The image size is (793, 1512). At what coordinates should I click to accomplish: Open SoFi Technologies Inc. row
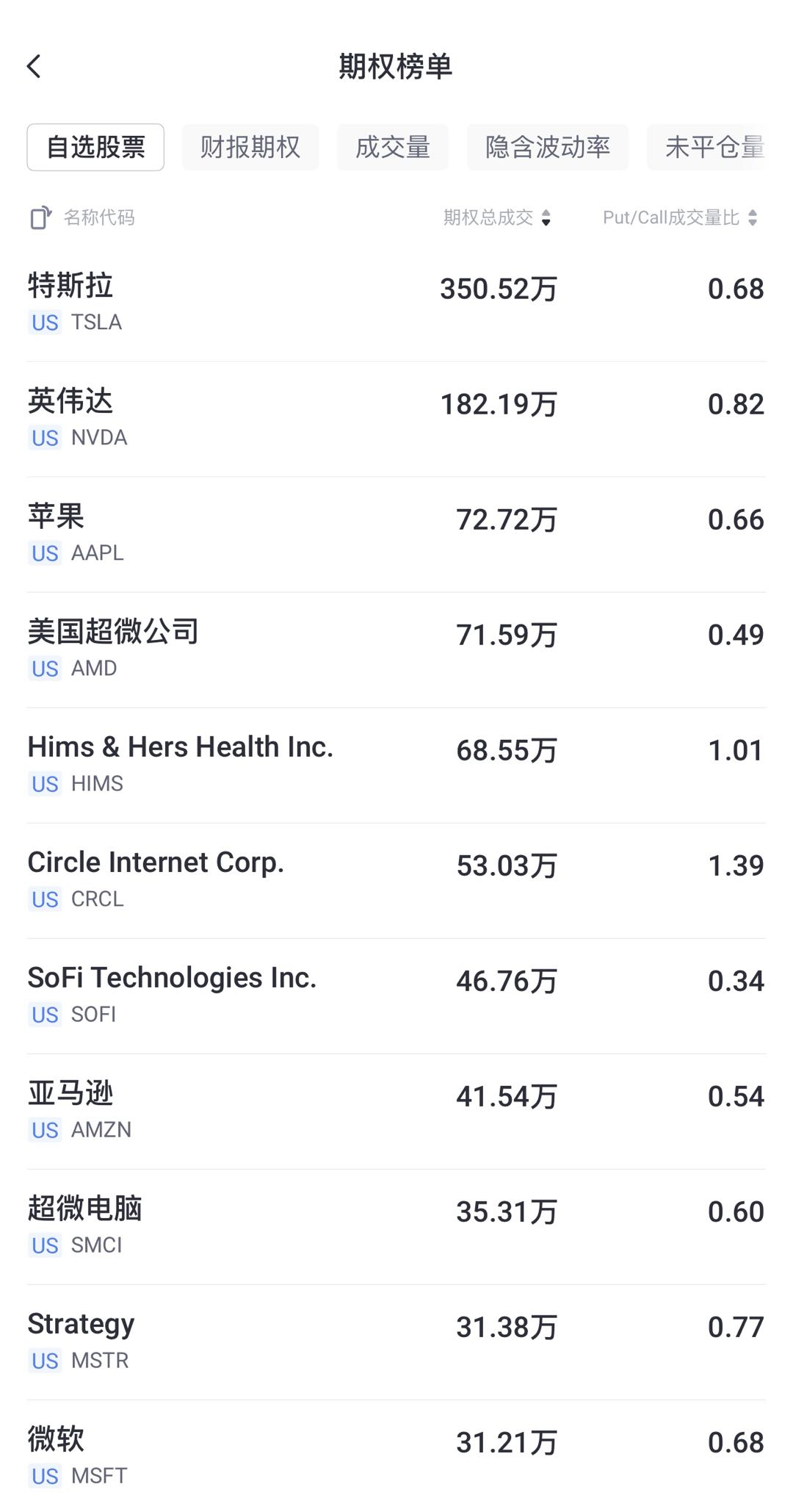pos(396,995)
